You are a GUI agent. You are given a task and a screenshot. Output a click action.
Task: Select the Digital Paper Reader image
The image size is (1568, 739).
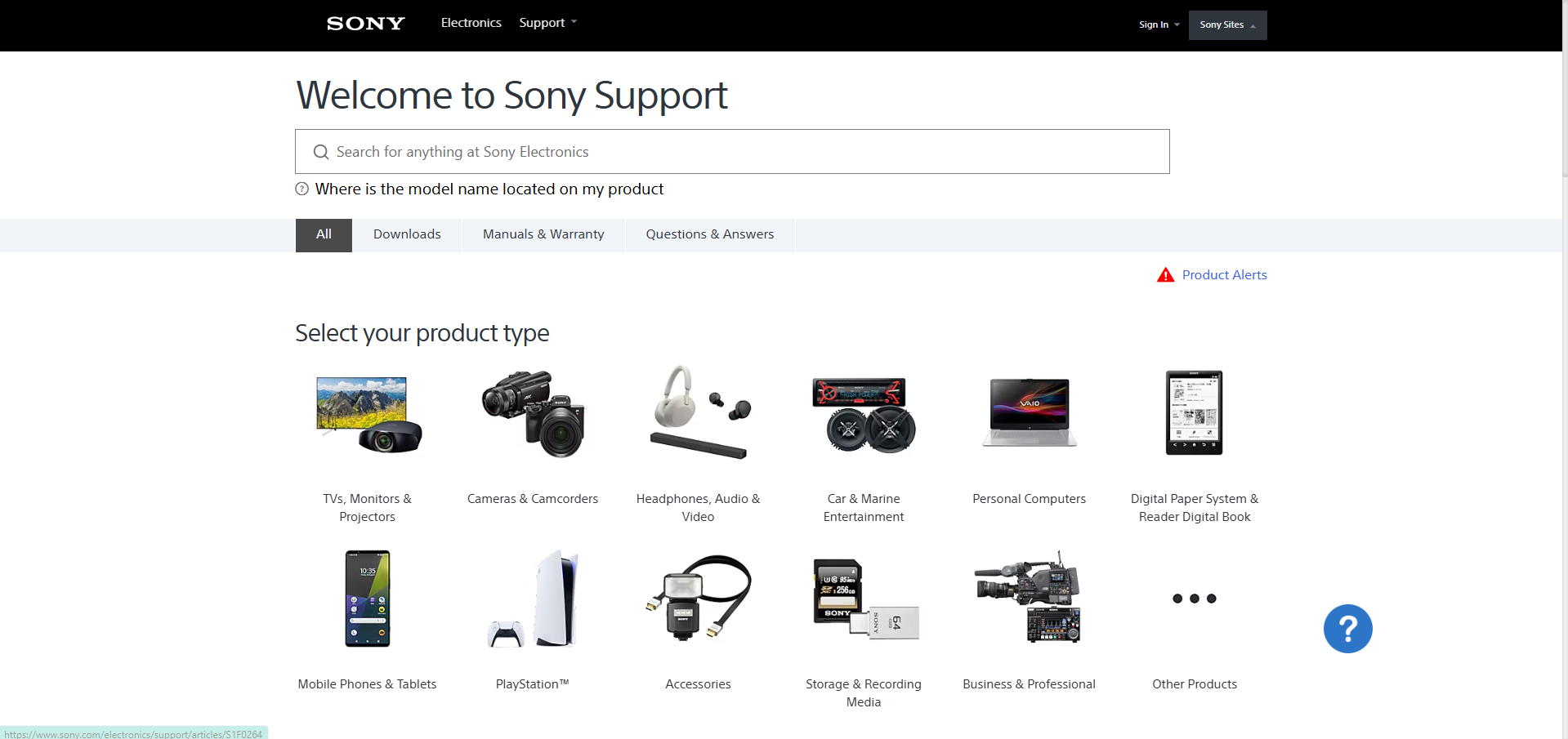(1194, 412)
